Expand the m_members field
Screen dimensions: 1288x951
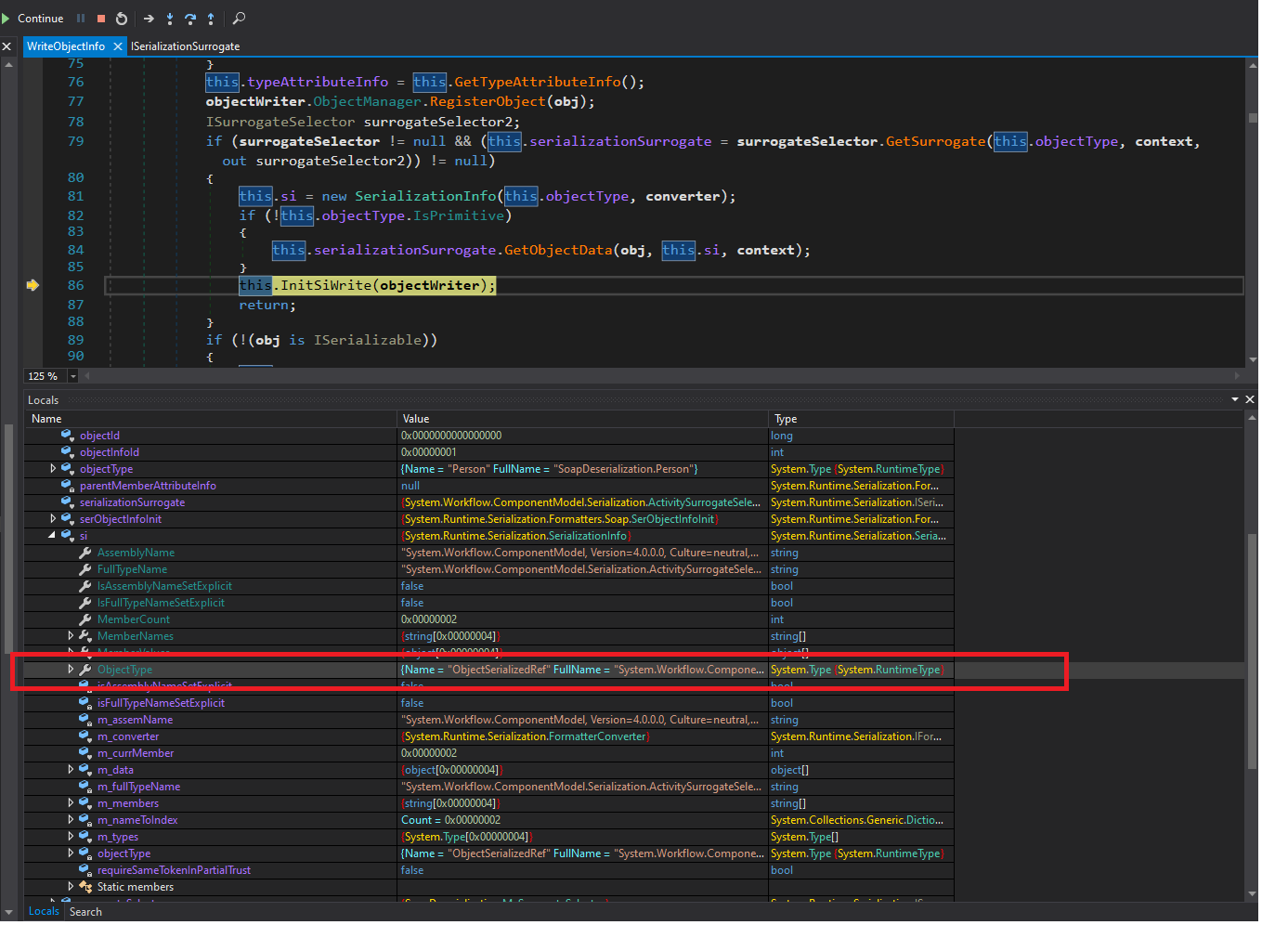71,803
